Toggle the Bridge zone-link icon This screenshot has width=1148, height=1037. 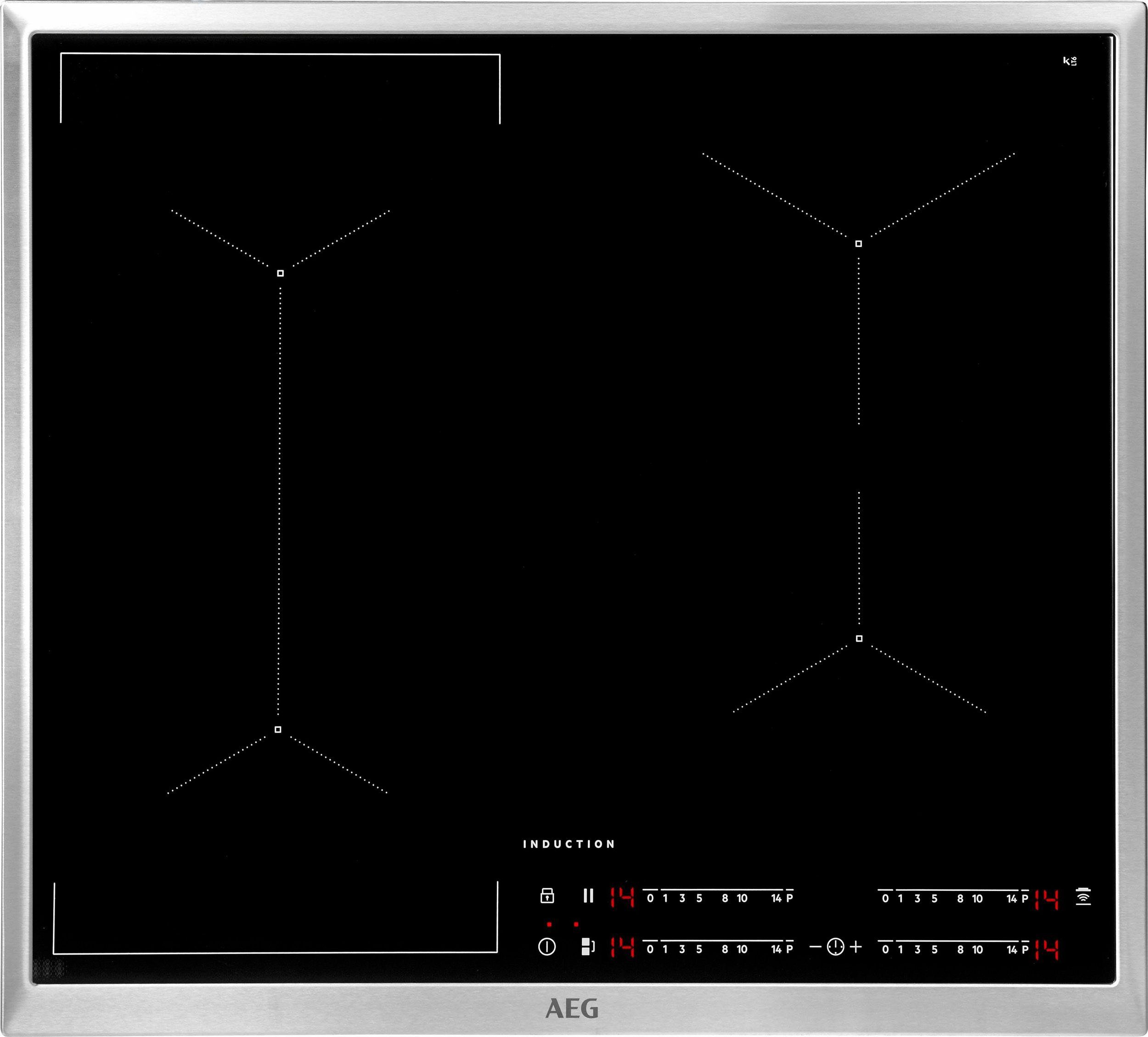click(588, 947)
